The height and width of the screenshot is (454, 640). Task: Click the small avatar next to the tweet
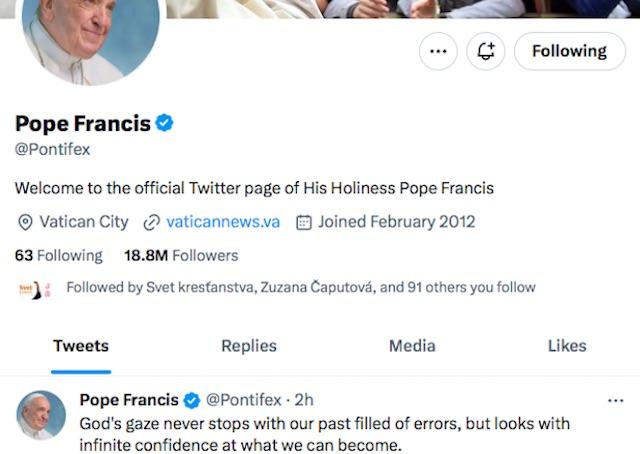click(x=41, y=415)
